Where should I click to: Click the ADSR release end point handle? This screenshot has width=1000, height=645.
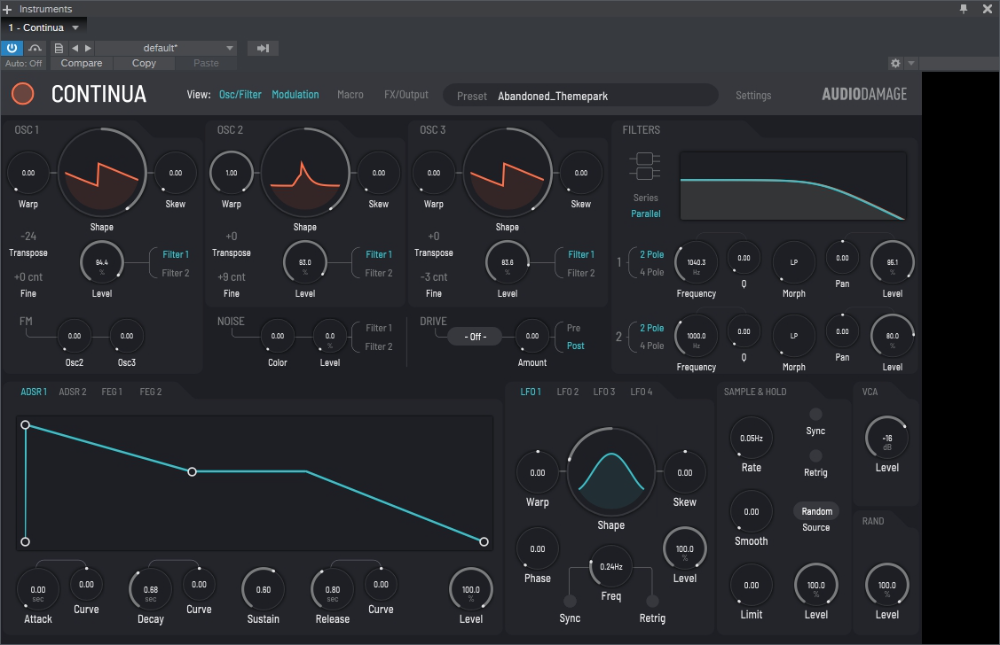484,542
